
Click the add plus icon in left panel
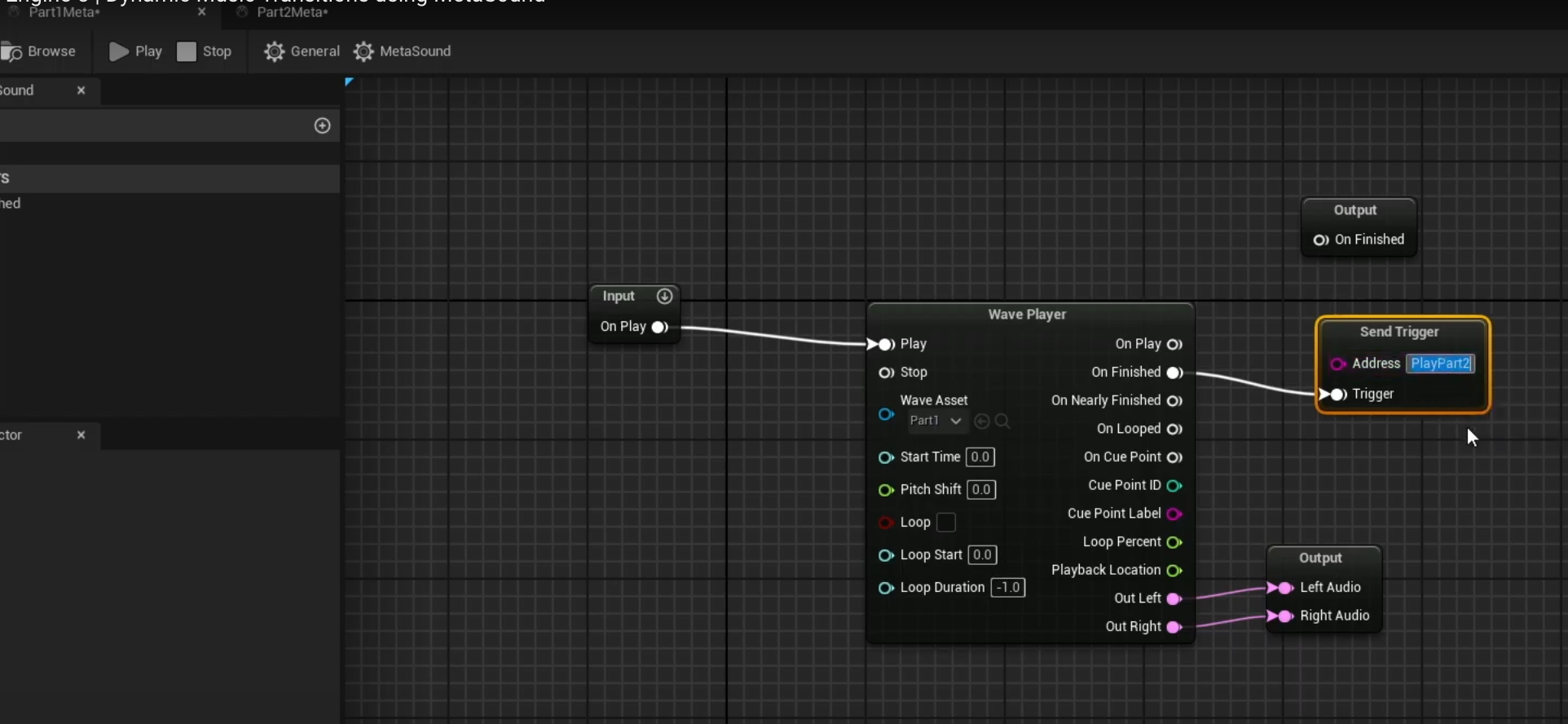coord(323,126)
